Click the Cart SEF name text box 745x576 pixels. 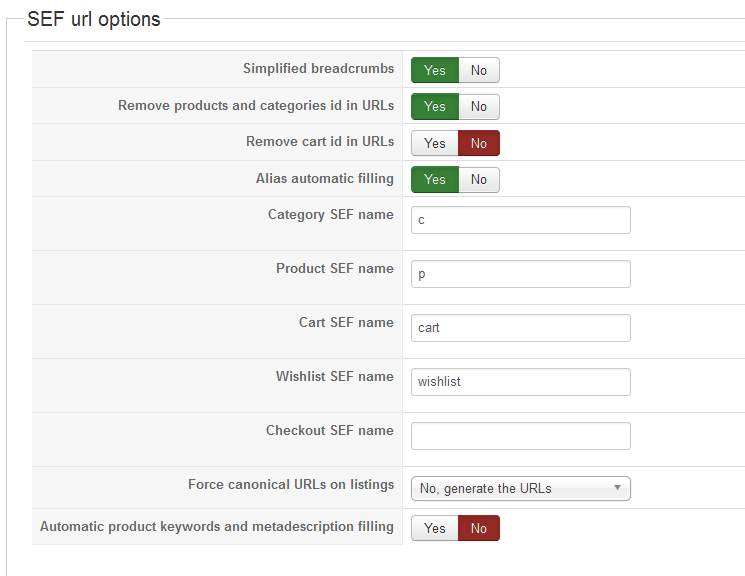click(x=520, y=328)
